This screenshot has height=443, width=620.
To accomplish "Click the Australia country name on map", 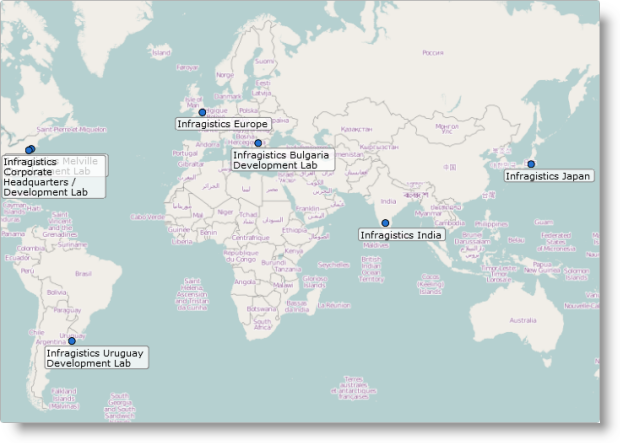I will 523,320.
